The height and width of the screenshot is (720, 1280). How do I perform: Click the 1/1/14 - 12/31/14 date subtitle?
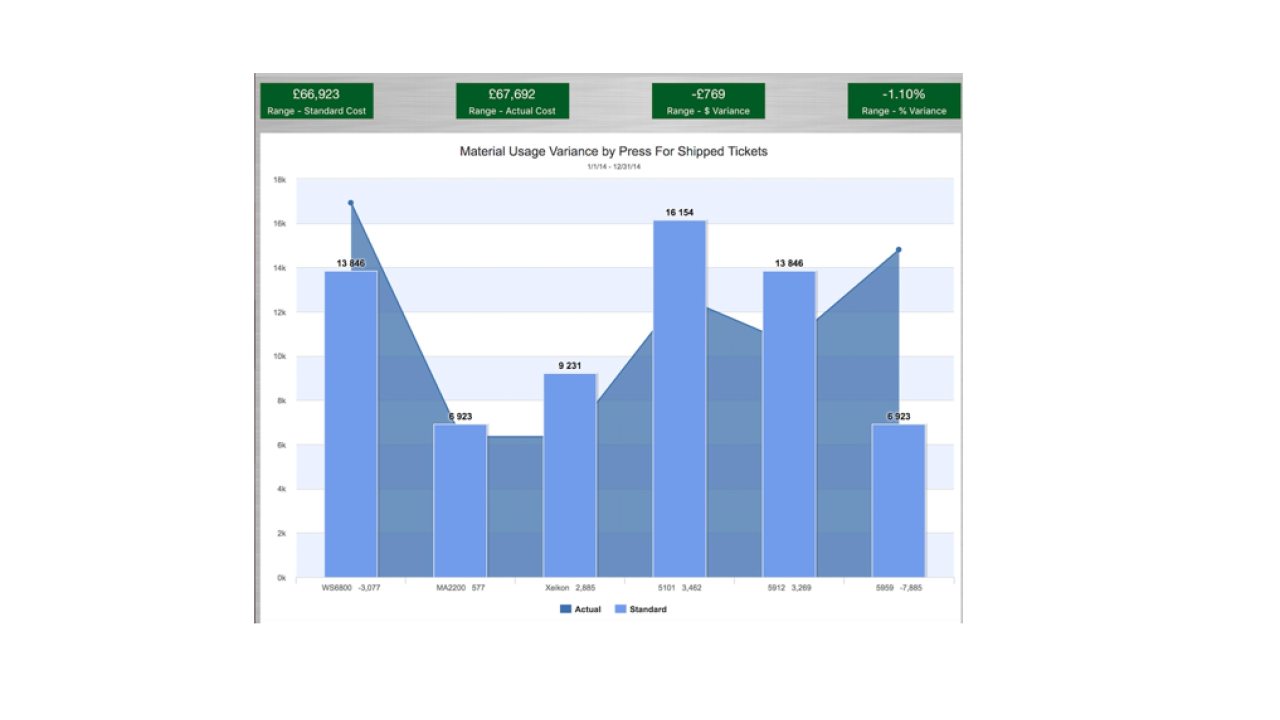[x=613, y=167]
